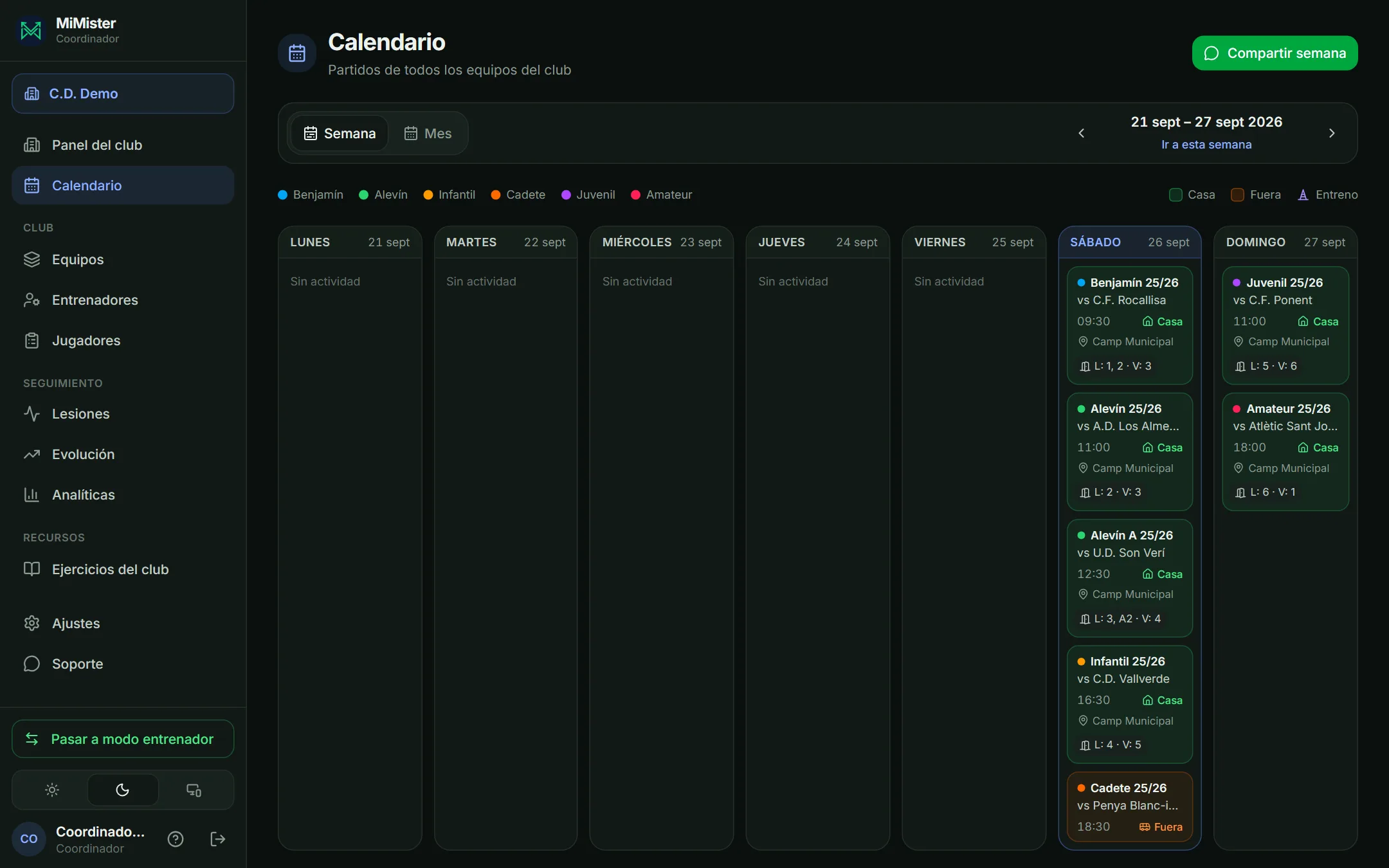The width and height of the screenshot is (1389, 868).
Task: Open Soporte chat
Action: pos(123,664)
